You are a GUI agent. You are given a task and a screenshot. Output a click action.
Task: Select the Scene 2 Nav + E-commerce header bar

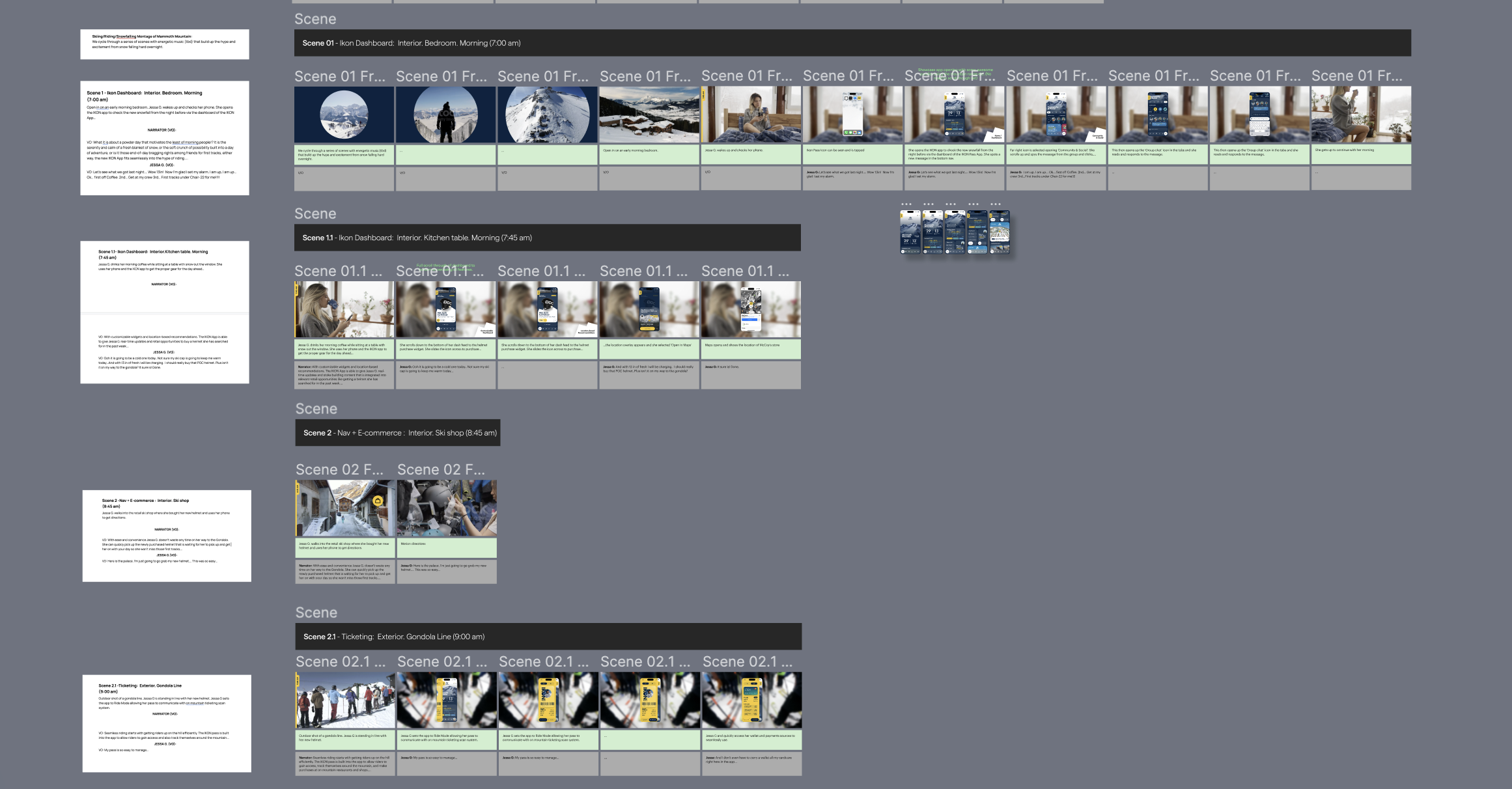point(398,433)
